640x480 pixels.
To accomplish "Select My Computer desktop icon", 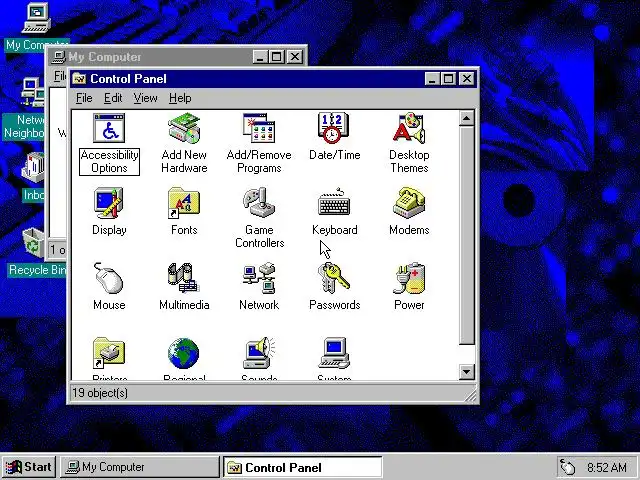I will click(x=37, y=18).
